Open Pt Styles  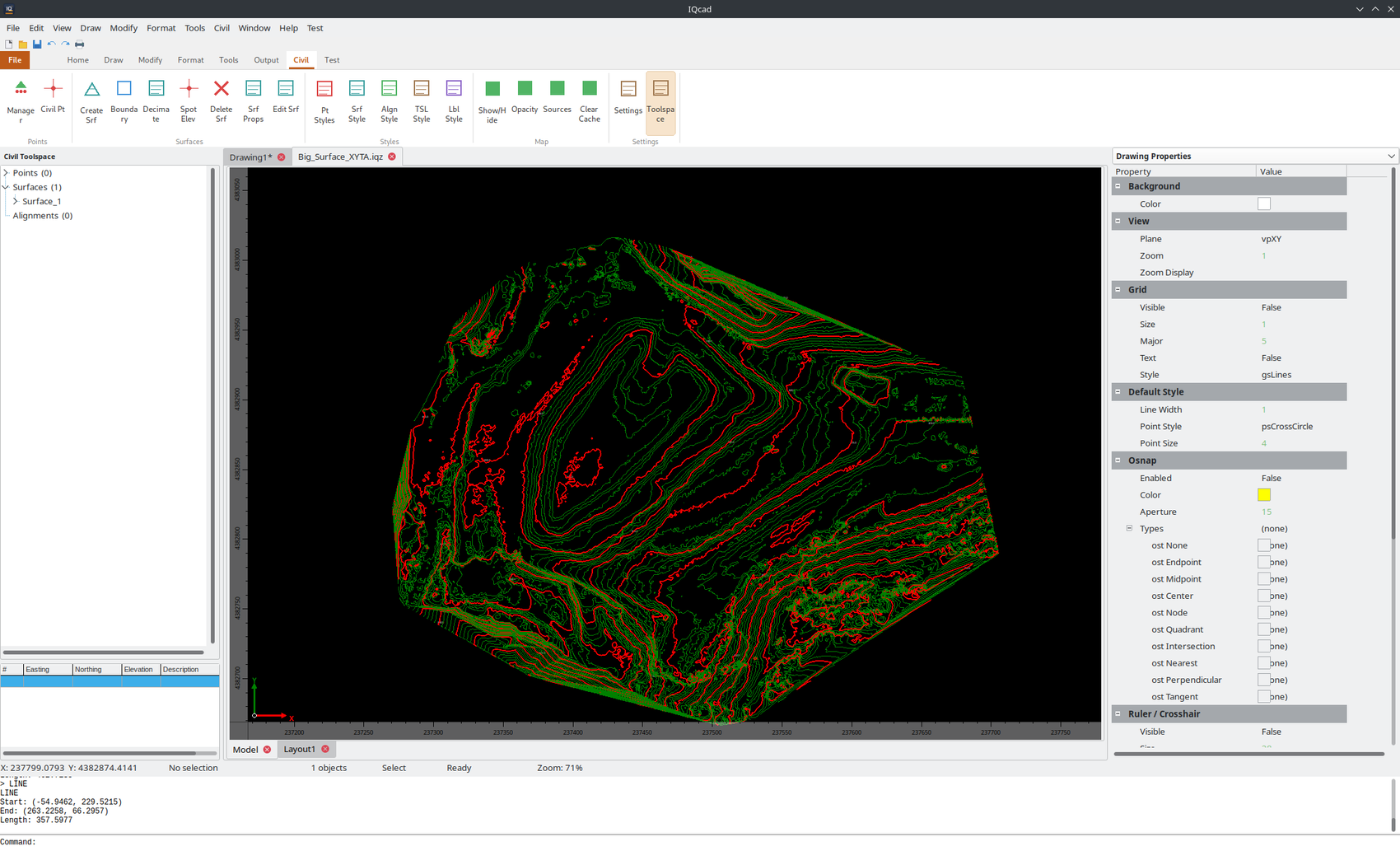[324, 101]
